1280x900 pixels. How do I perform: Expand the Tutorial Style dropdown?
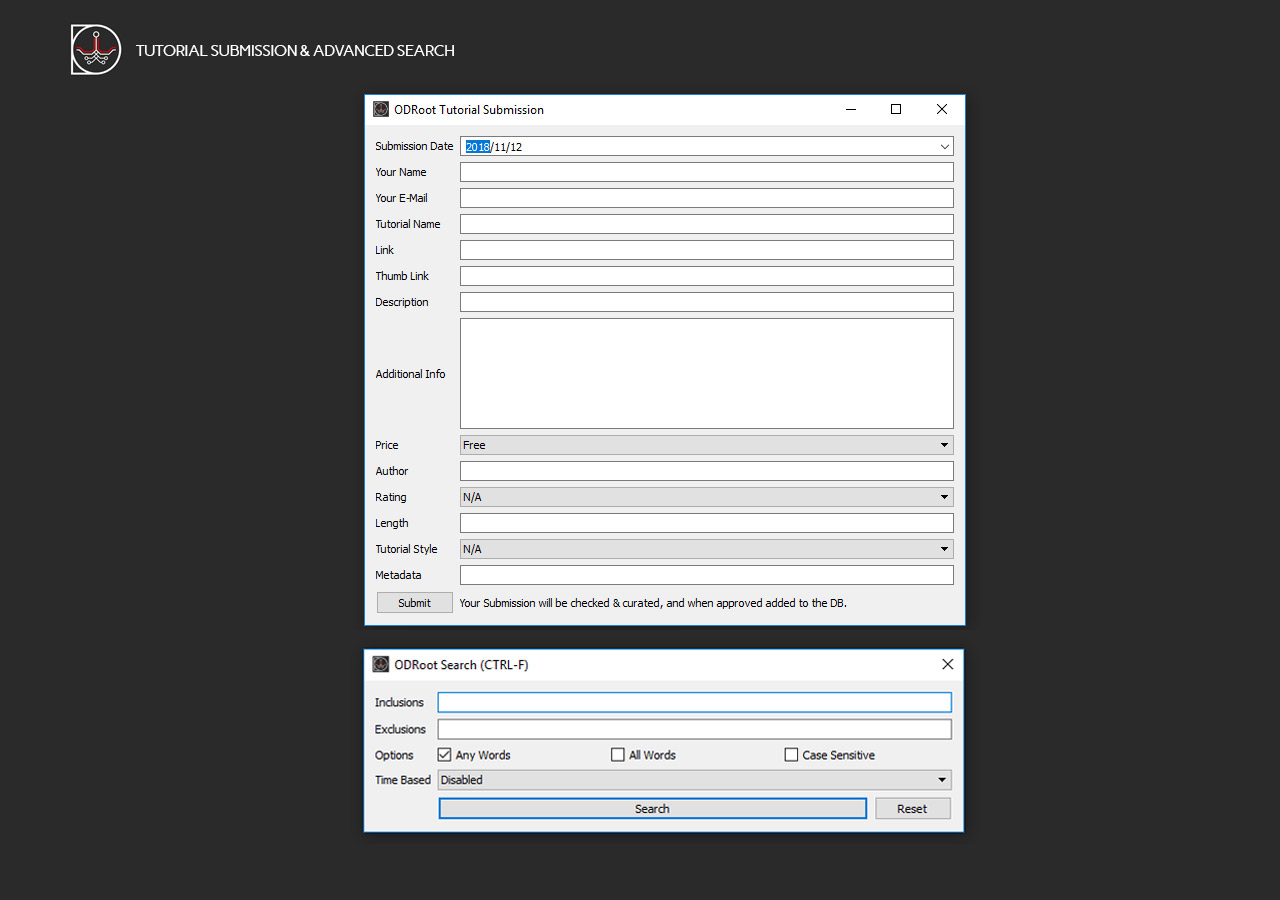(x=943, y=549)
